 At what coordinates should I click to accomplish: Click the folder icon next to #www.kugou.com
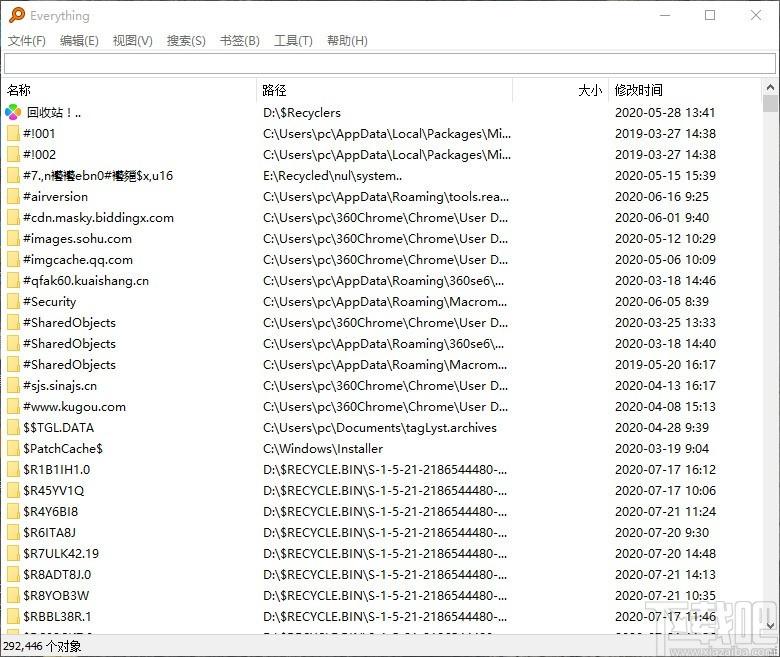[x=13, y=407]
